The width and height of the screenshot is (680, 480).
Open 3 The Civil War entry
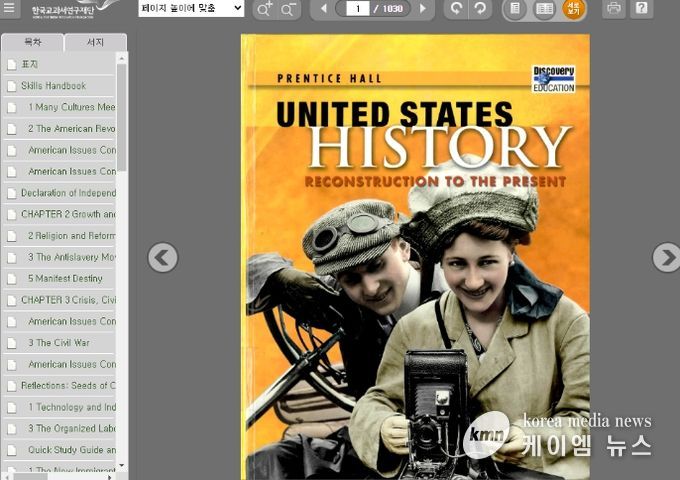(58, 343)
